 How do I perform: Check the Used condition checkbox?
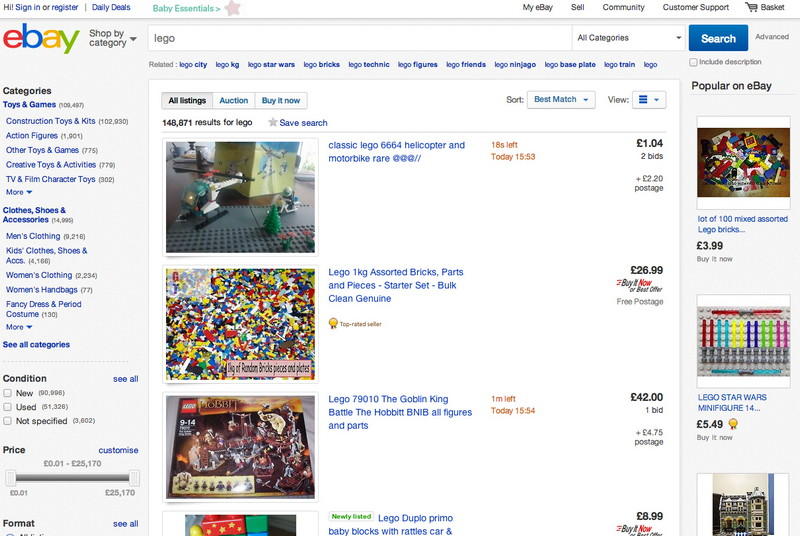coord(8,407)
